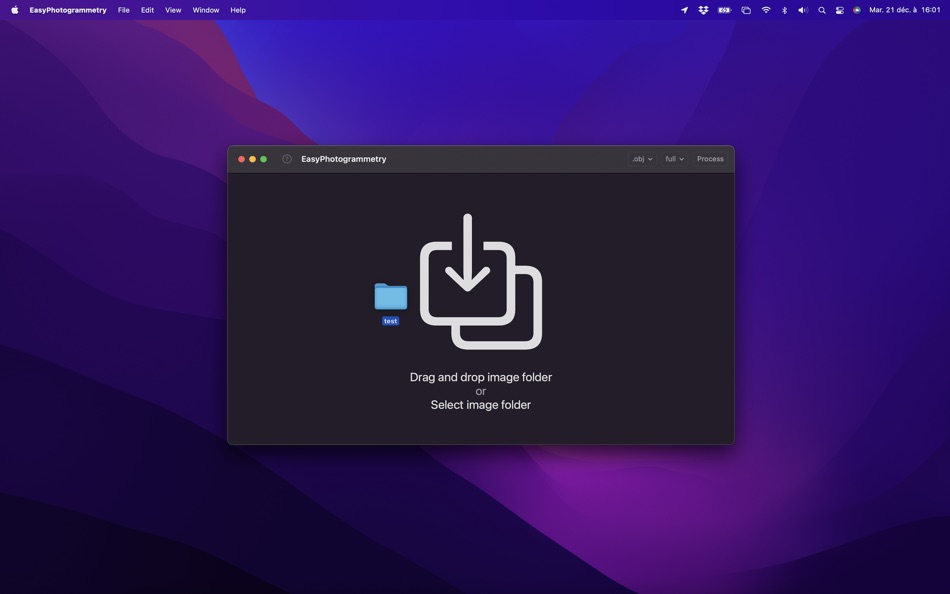Select the test folder icon
Screen dimensions: 950x594
point(391,296)
